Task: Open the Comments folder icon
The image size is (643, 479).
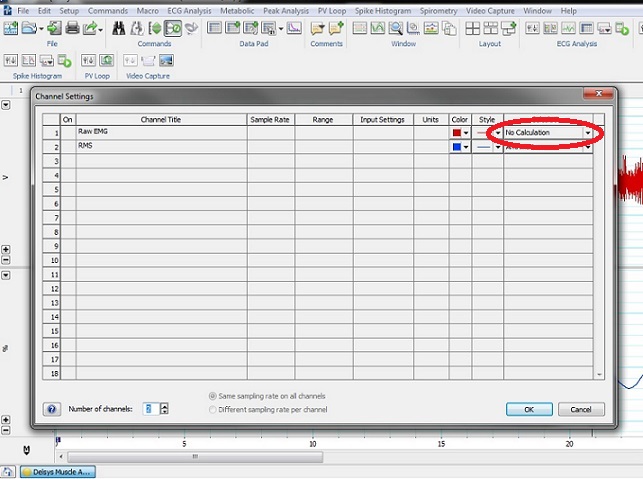Action: point(317,28)
